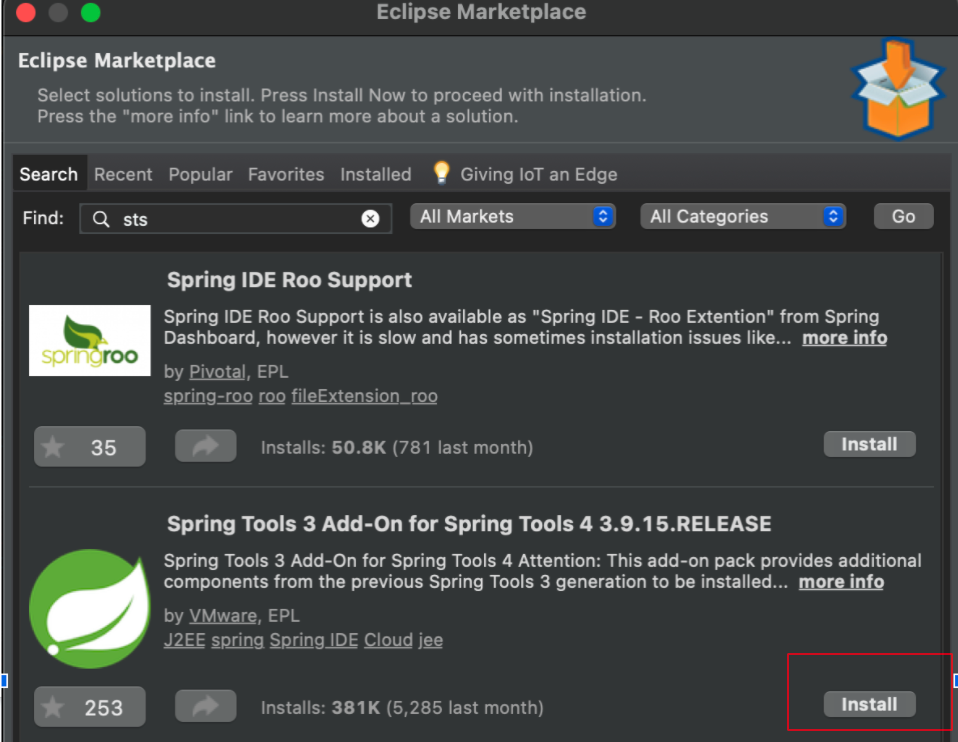Screen dimensions: 958x742
Task: Open the All Categories dropdown
Action: click(x=743, y=216)
